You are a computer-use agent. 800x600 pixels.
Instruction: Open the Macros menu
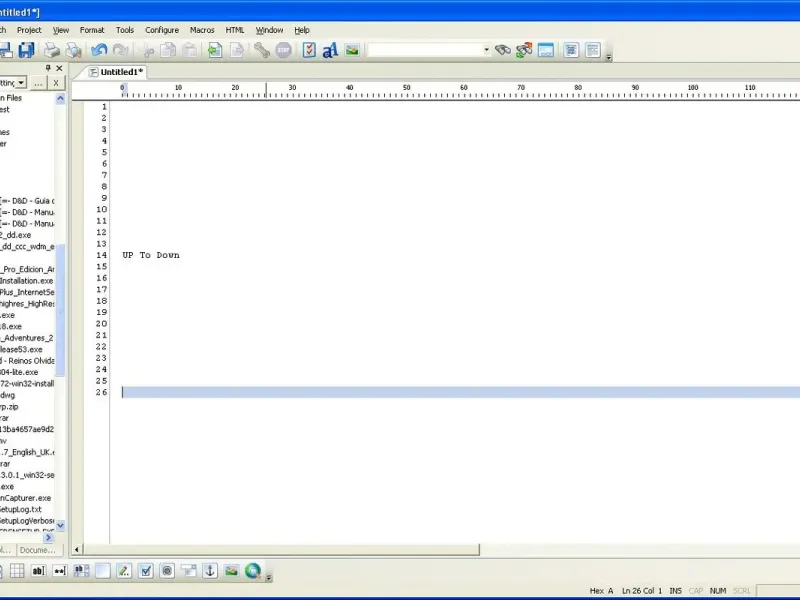[x=202, y=30]
